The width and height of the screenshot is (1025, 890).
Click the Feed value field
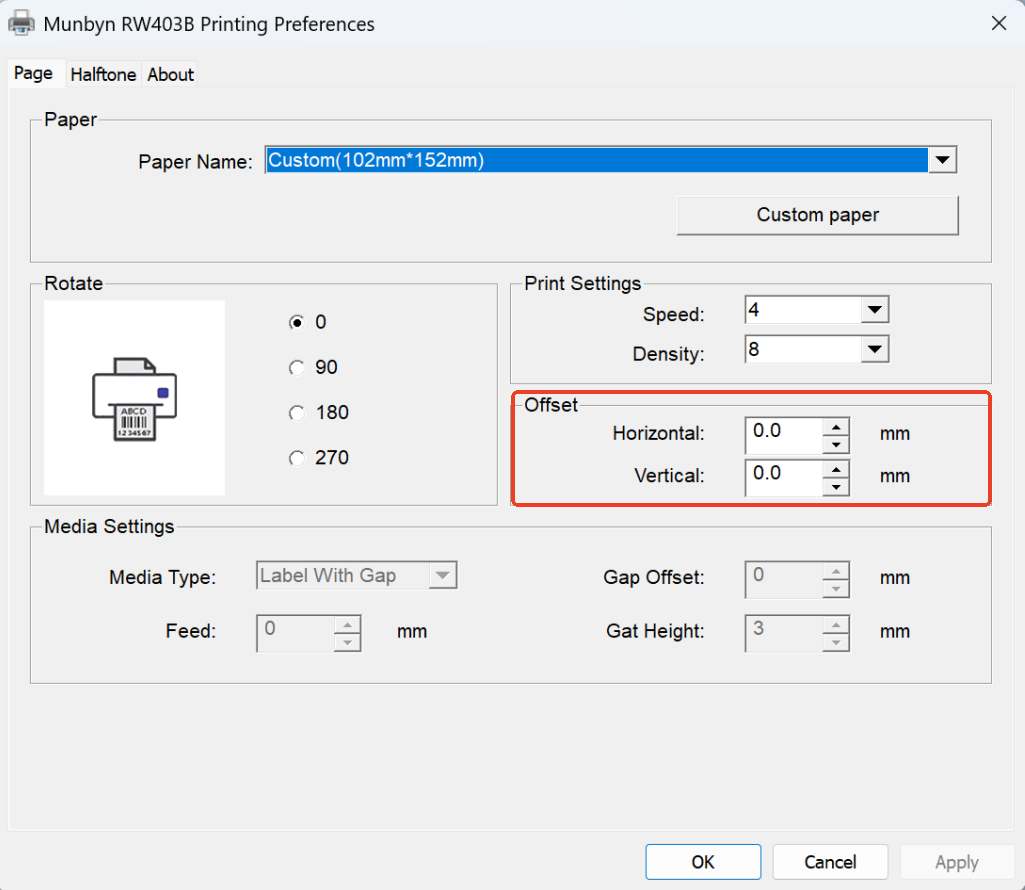295,633
